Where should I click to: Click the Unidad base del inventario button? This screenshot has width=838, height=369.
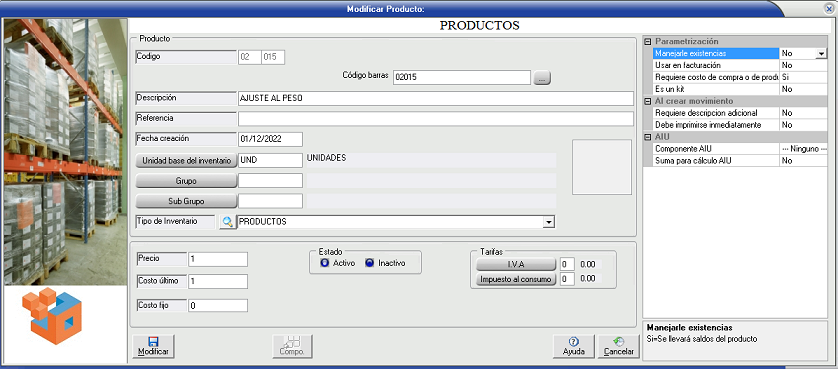coord(186,160)
